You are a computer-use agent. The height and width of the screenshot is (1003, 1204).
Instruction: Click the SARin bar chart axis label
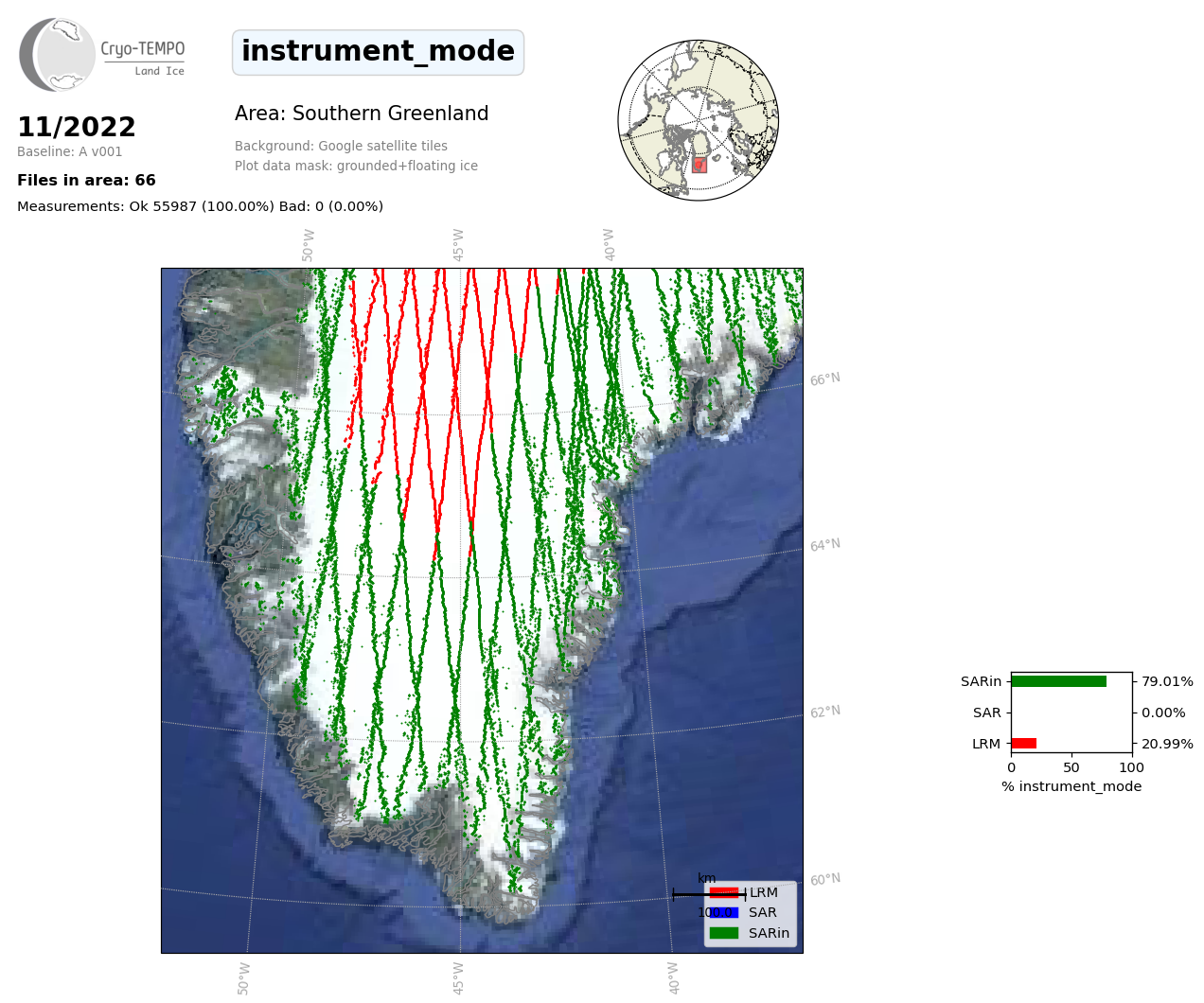(x=981, y=681)
